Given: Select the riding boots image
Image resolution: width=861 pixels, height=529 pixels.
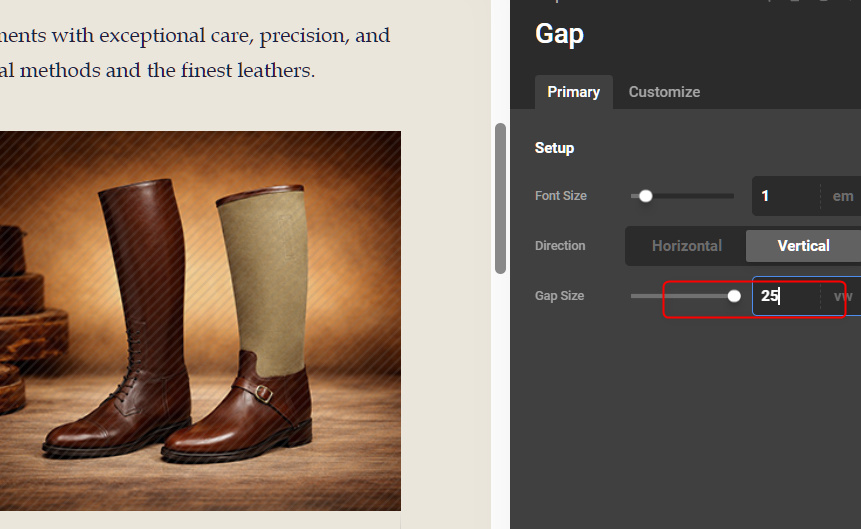Looking at the screenshot, I should click(x=200, y=320).
